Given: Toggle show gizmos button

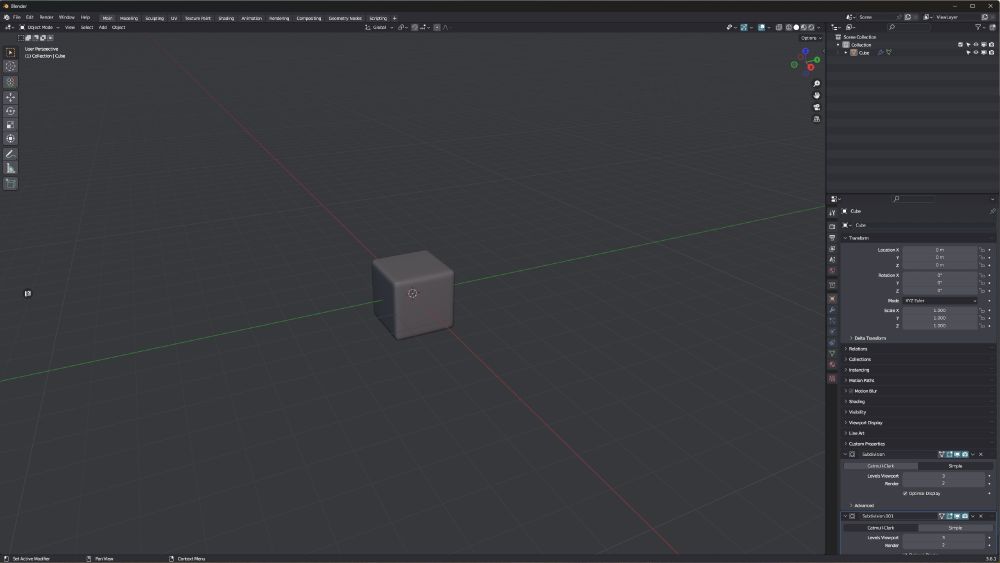Looking at the screenshot, I should [x=744, y=27].
